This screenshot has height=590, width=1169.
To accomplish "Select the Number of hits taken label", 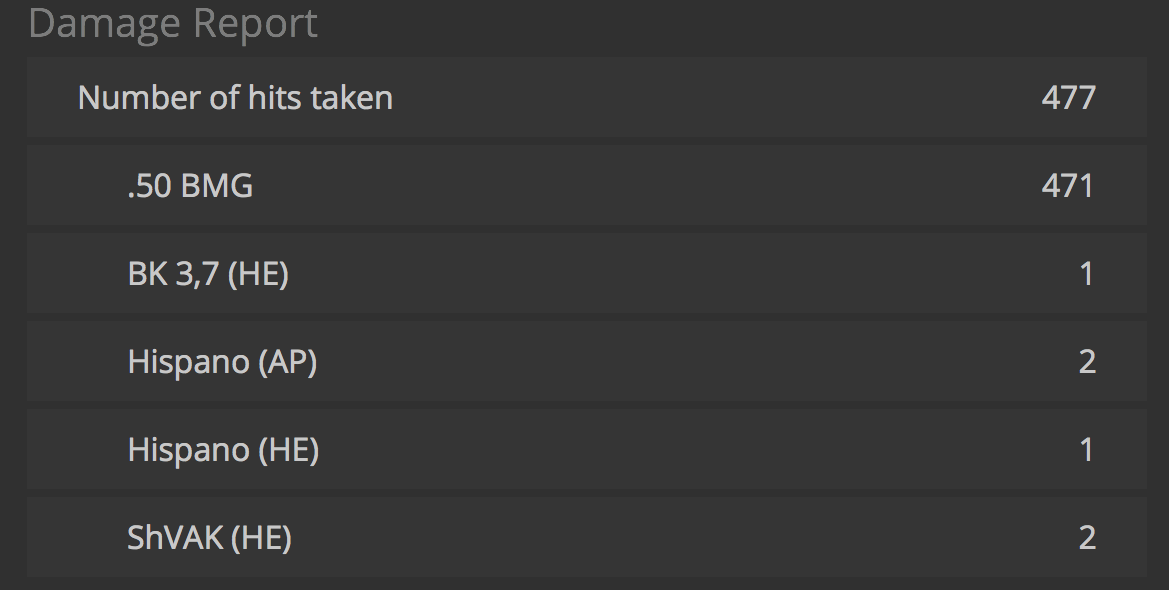I will pos(235,98).
